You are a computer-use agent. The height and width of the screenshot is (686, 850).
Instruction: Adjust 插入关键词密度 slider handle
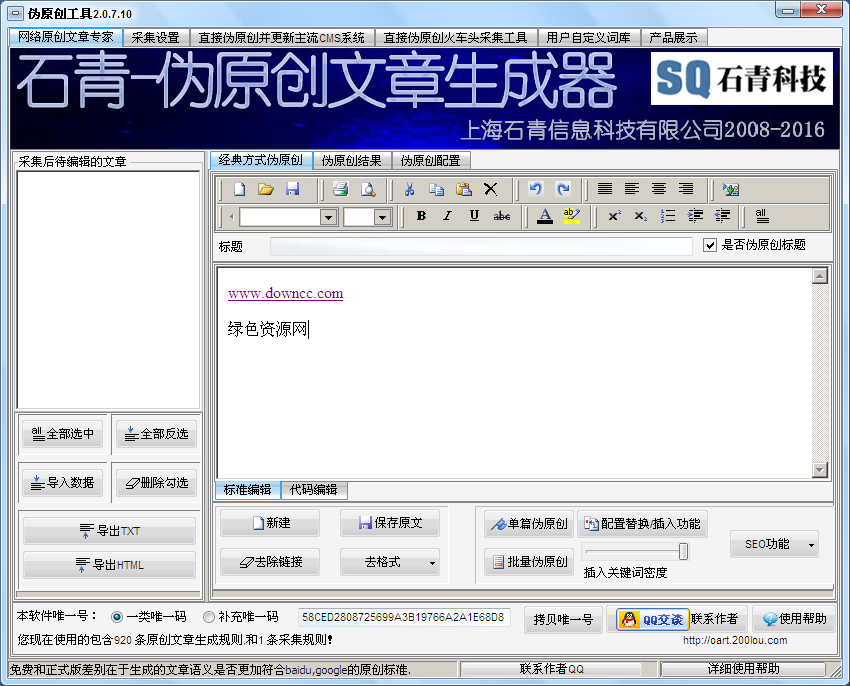tap(684, 552)
